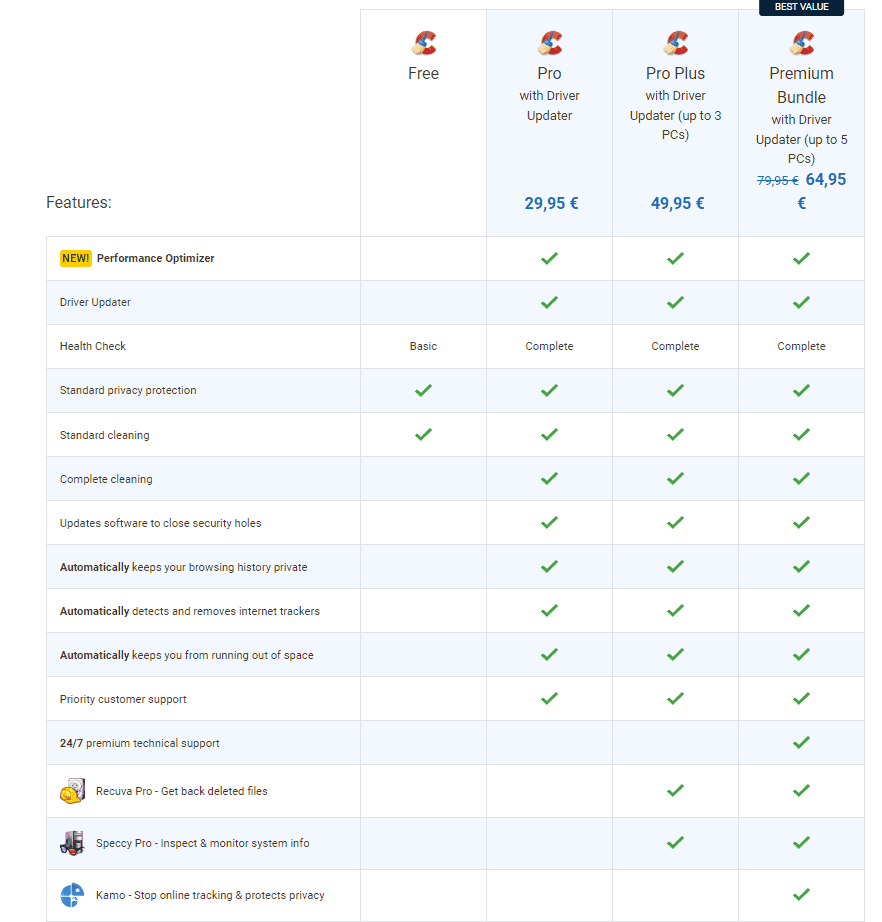
Task: Click the Health Check feature label
Action: 93,346
